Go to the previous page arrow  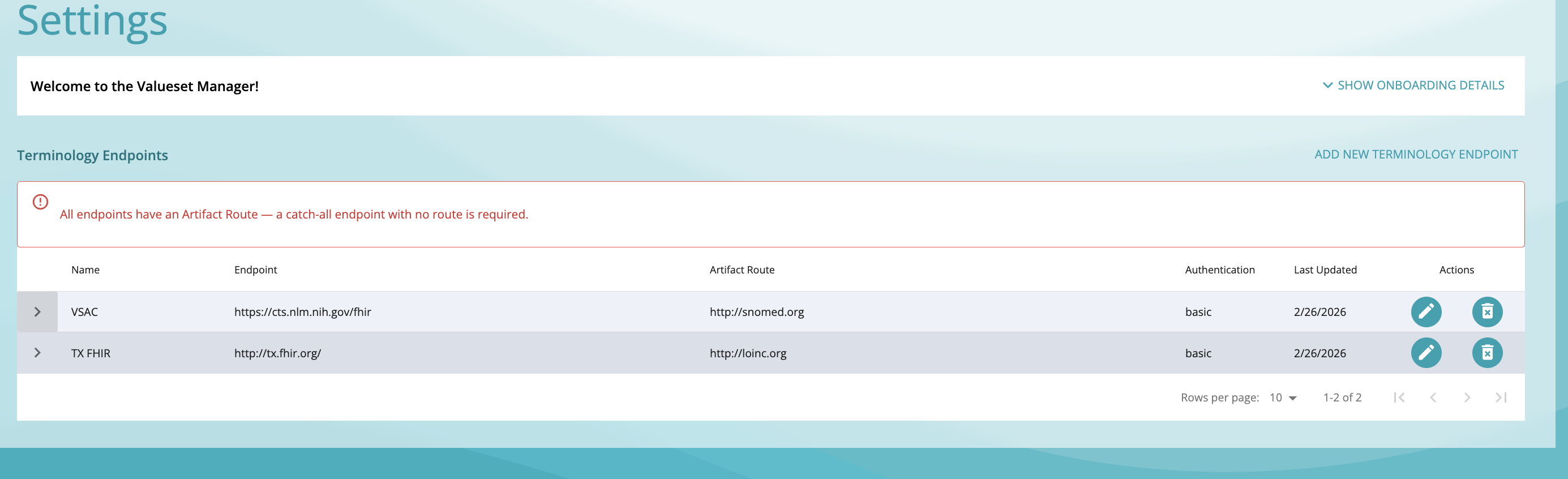1433,397
